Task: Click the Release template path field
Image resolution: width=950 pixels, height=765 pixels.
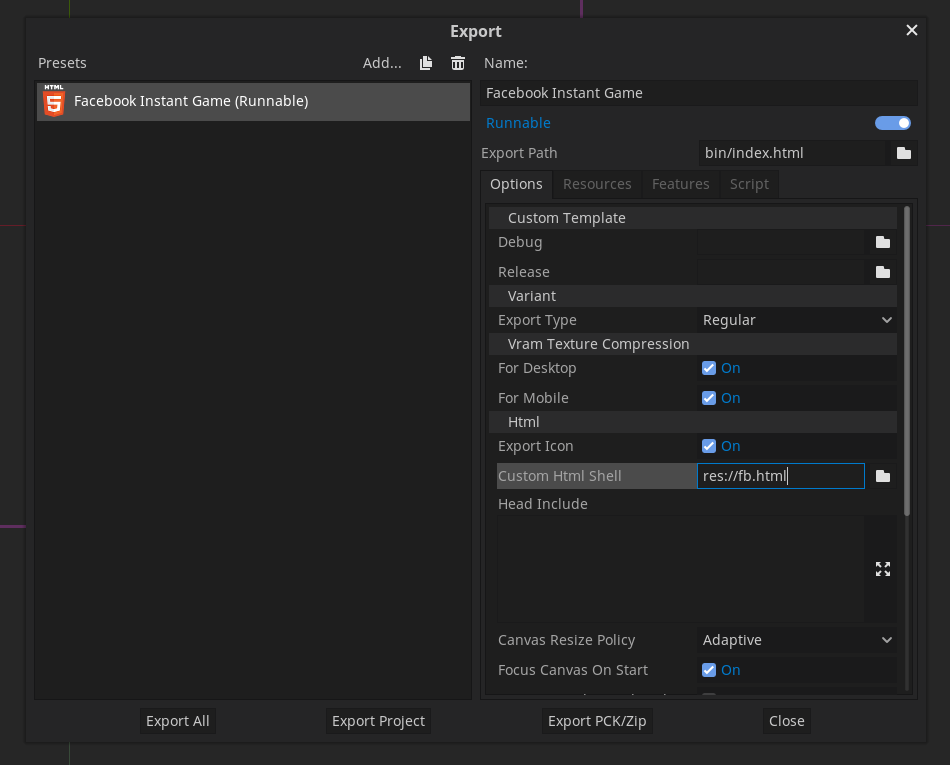Action: coord(781,272)
